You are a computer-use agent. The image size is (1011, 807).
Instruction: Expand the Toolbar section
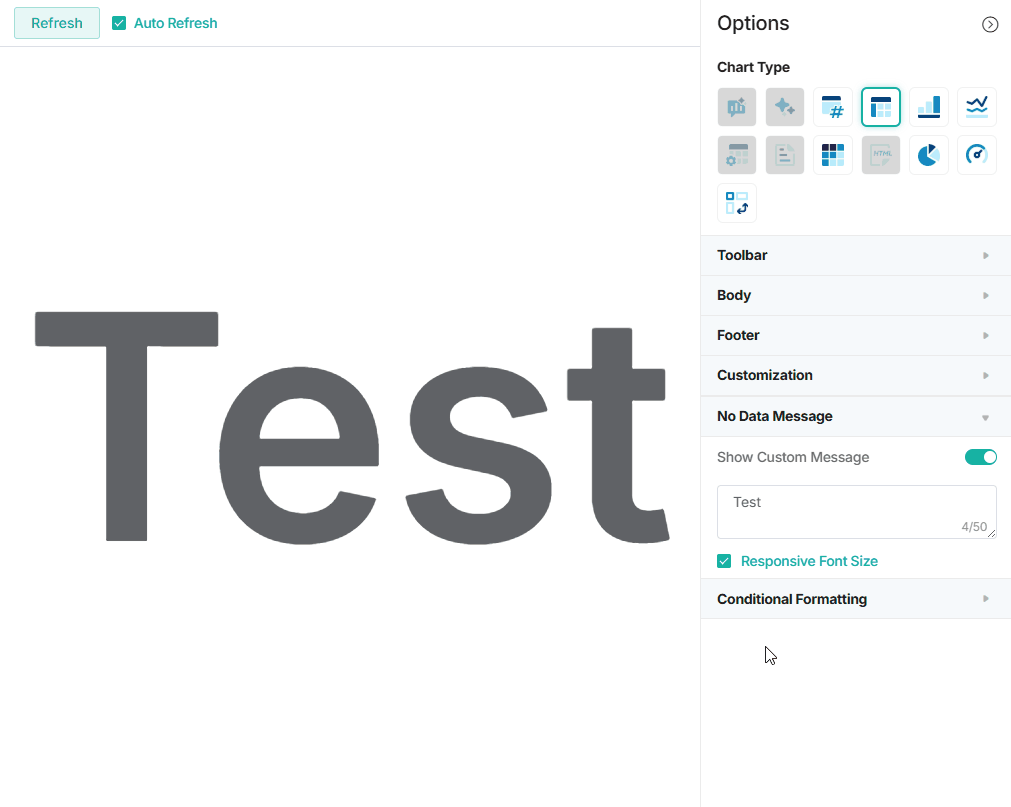(855, 255)
